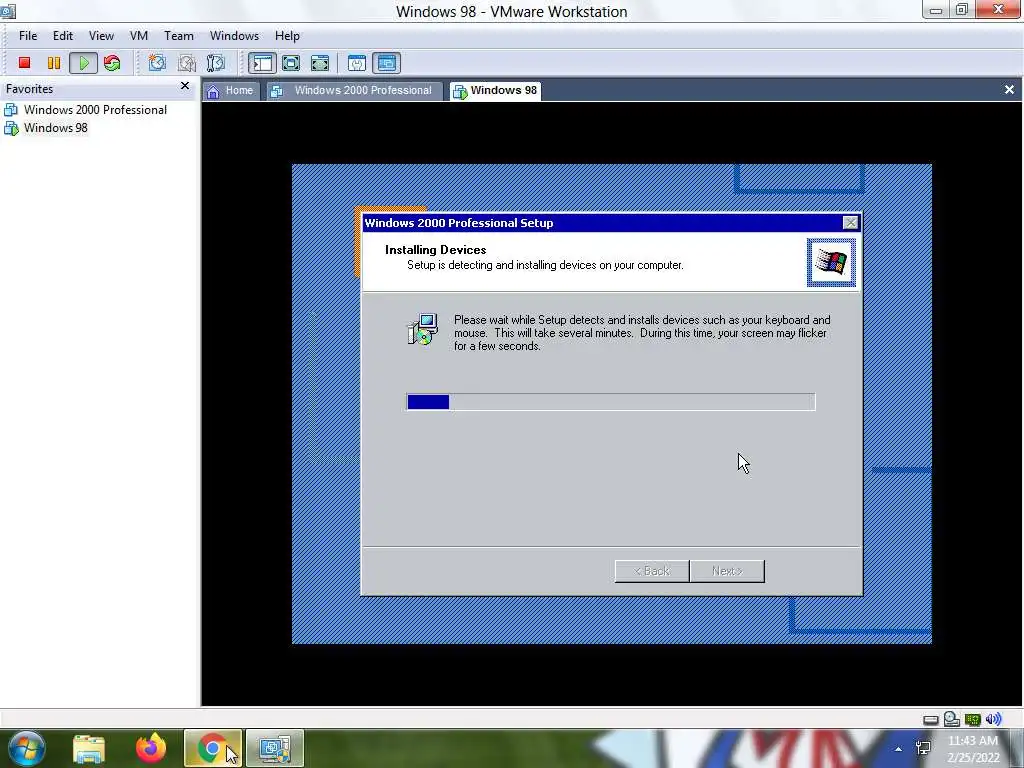Select Windows 98 in Favorites list
This screenshot has height=768, width=1024.
pyautogui.click(x=46, y=128)
